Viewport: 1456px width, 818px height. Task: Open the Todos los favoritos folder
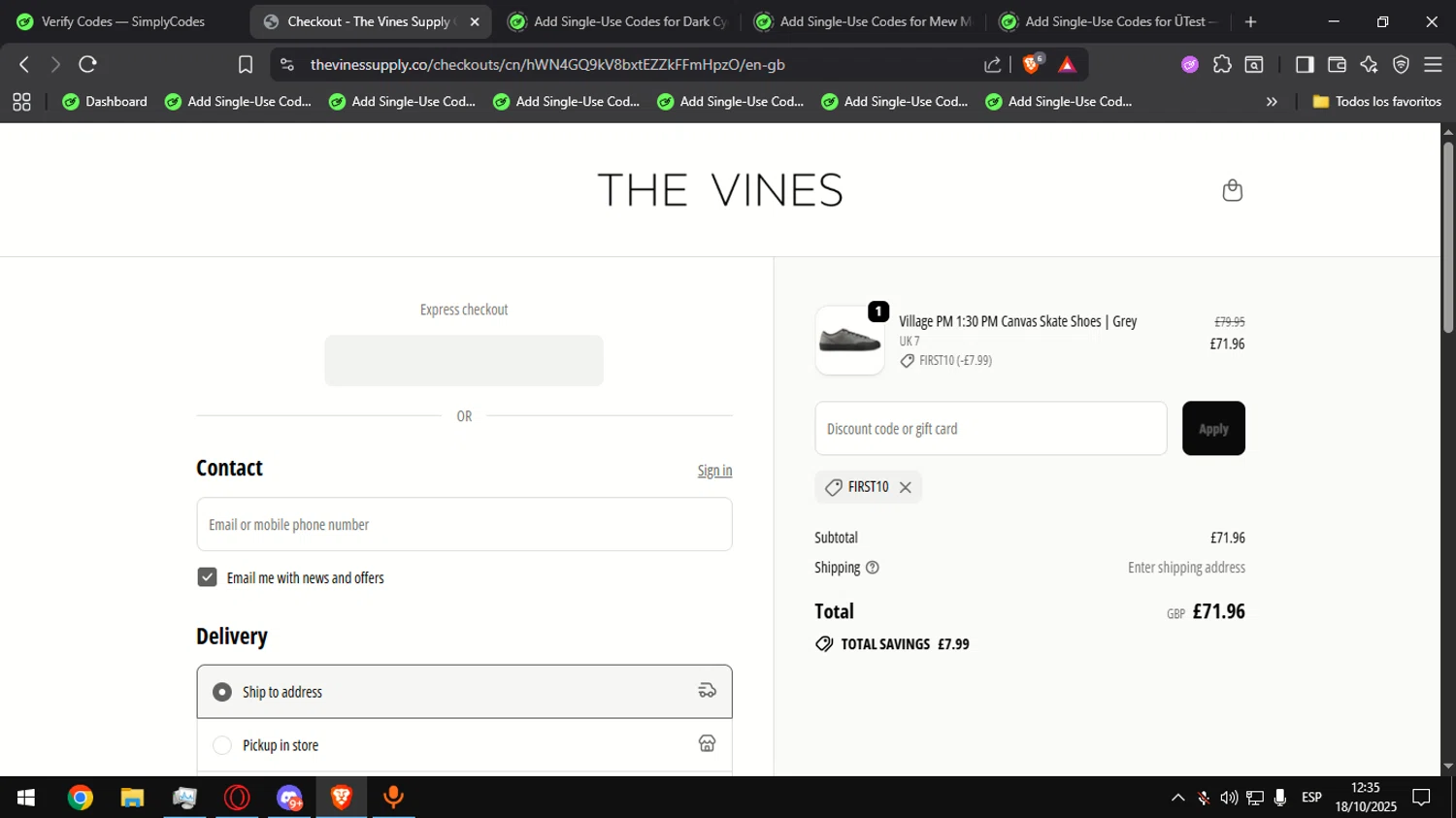click(x=1376, y=101)
